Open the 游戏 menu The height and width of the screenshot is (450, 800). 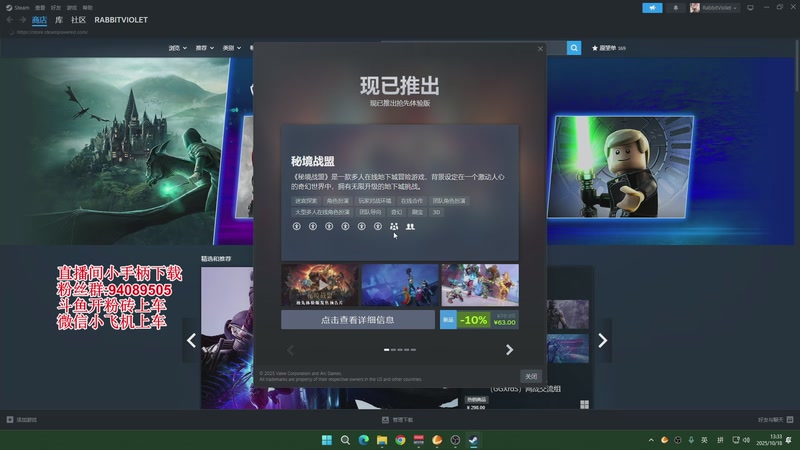click(72, 8)
